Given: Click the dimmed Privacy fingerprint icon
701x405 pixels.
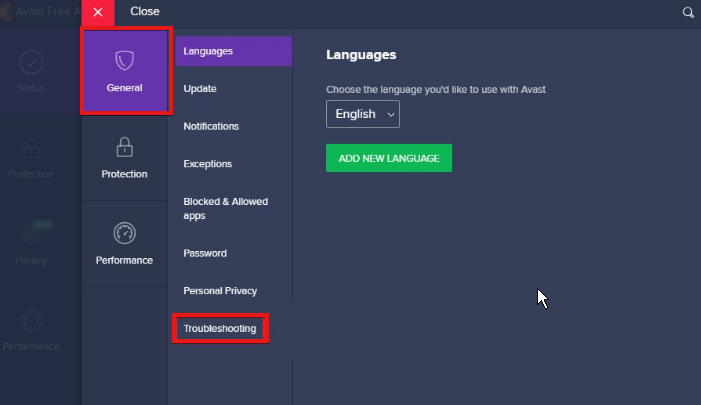Looking at the screenshot, I should coord(31,234).
